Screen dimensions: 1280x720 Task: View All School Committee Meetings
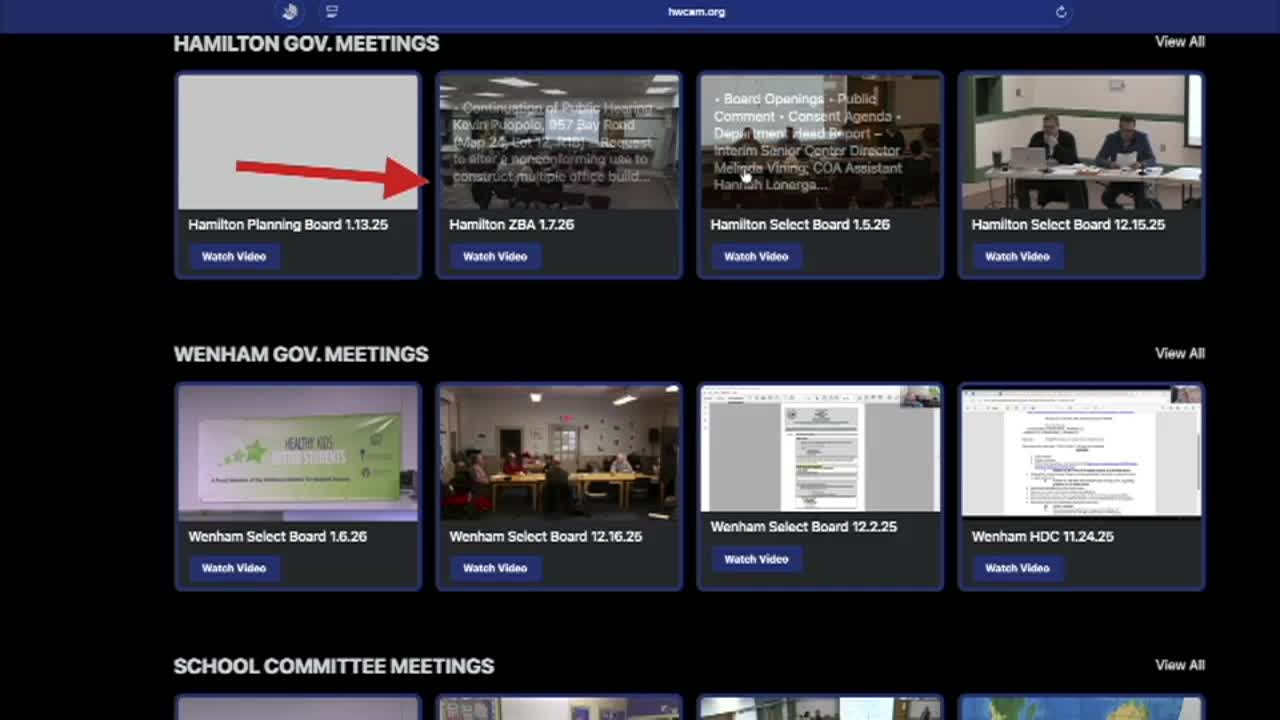[x=1179, y=665]
